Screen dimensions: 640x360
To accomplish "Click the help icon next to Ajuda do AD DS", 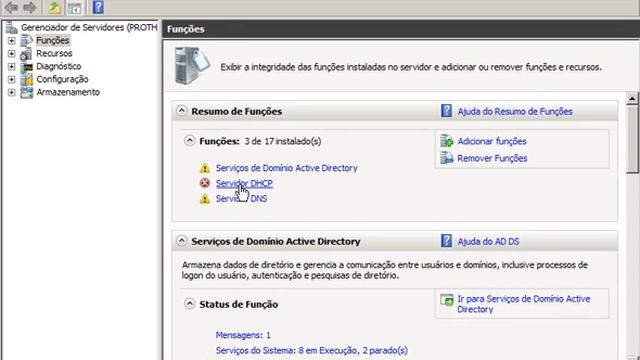I will click(447, 241).
